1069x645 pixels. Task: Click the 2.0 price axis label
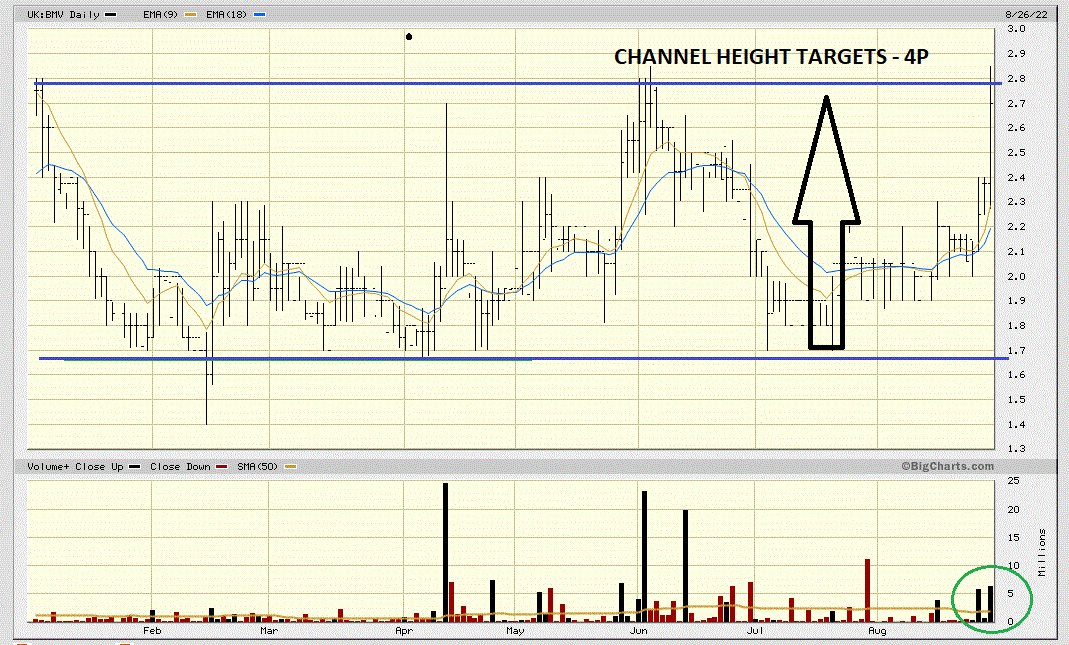[x=1017, y=276]
